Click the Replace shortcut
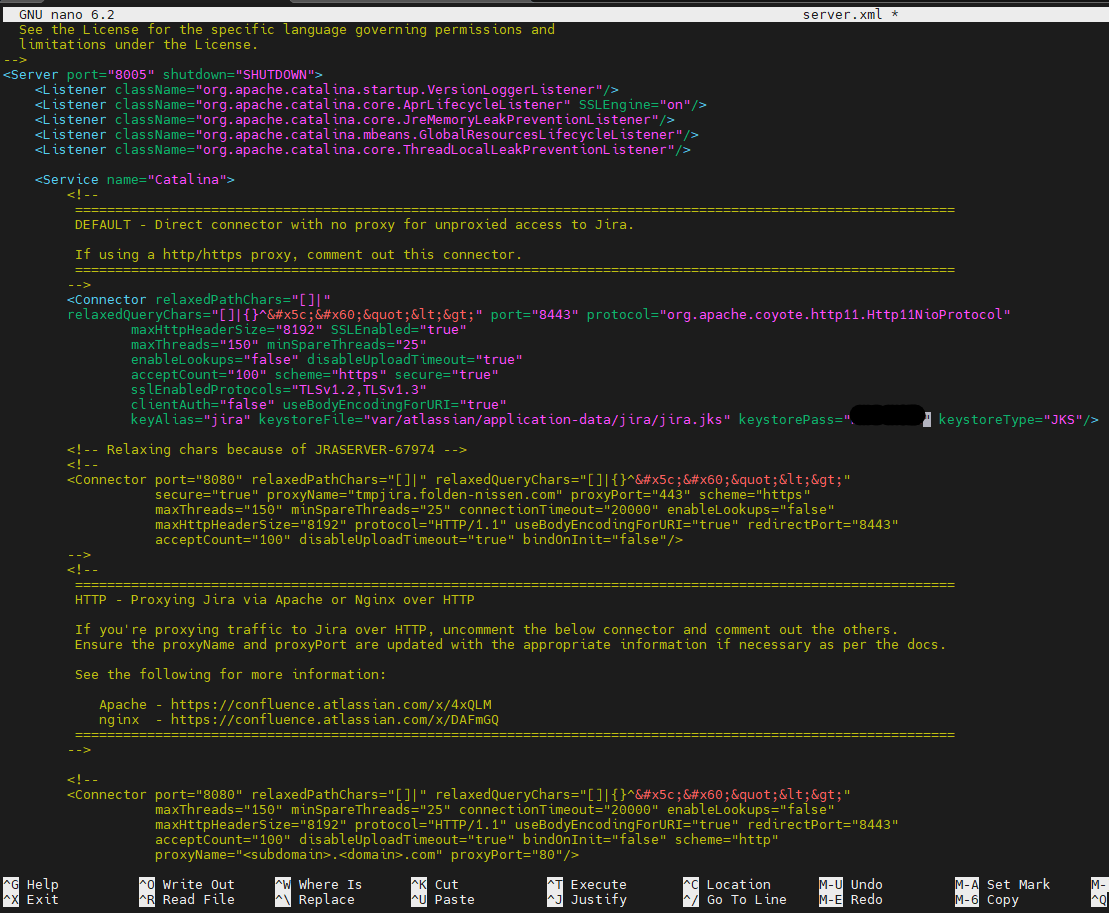Screen dimensions: 1109x913 pyautogui.click(x=326, y=899)
